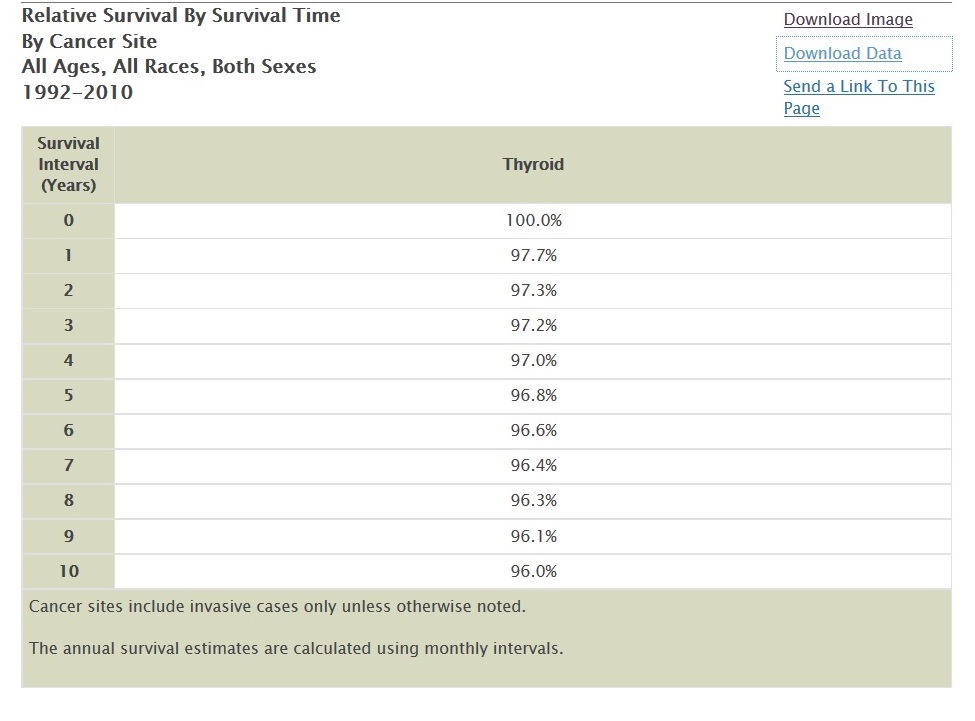This screenshot has width=975, height=721.
Task: Click the 96.8% five-year survival value
Action: click(x=533, y=396)
